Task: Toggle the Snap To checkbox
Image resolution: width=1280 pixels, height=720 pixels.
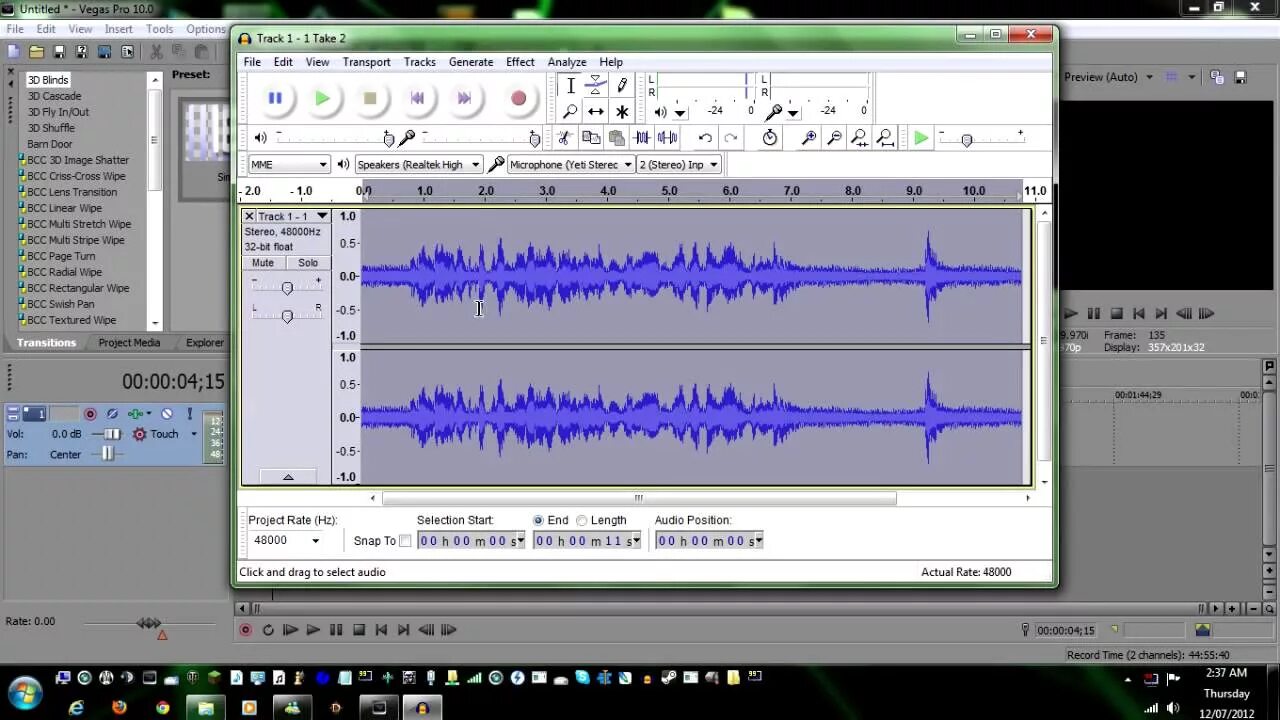Action: (405, 541)
